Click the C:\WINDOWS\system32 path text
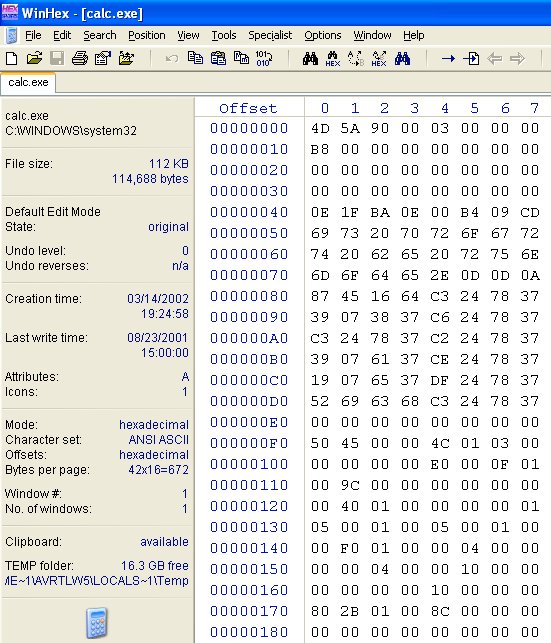This screenshot has width=551, height=643. (71, 131)
